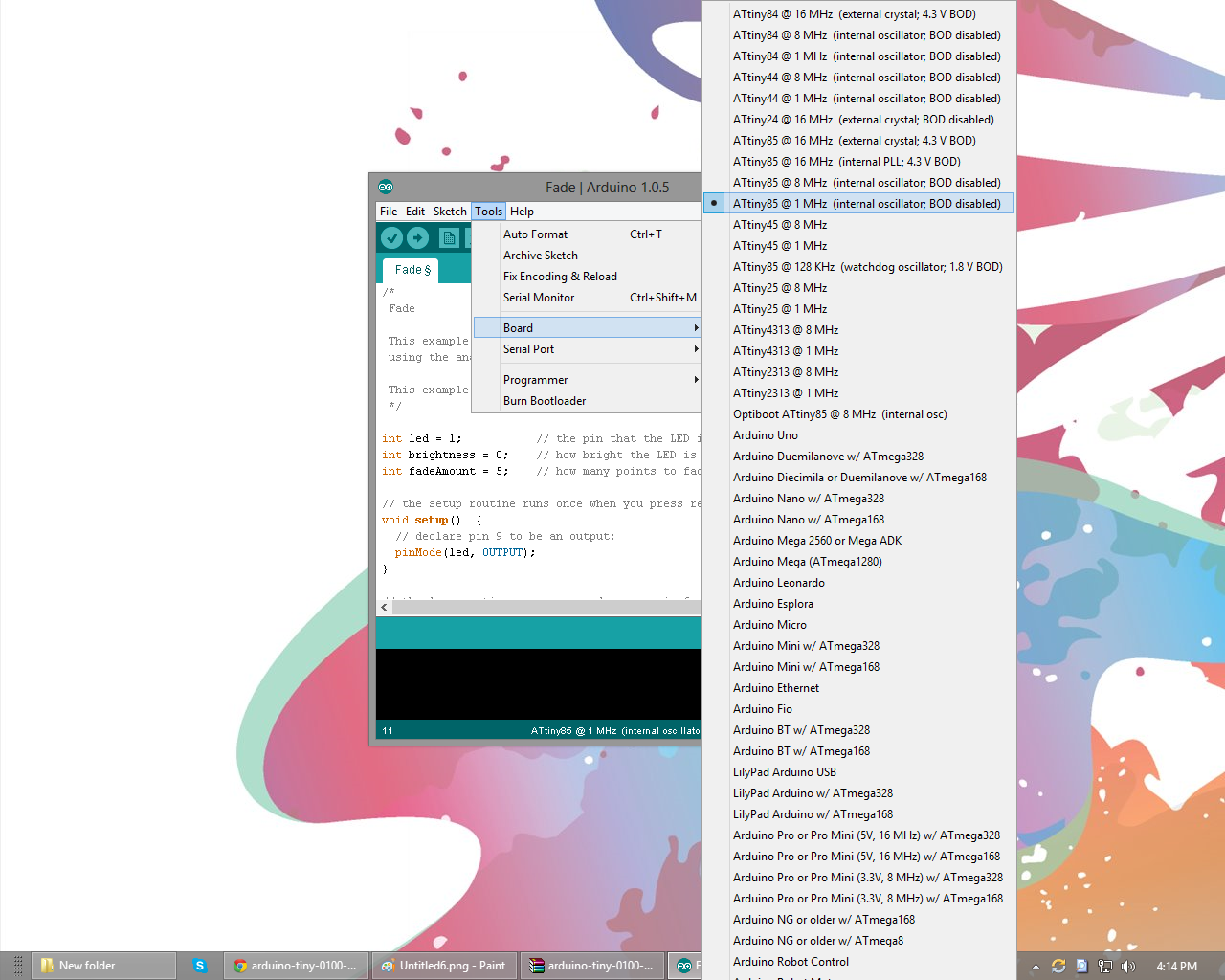
Task: Click the line number 11 in status bar
Action: [388, 731]
